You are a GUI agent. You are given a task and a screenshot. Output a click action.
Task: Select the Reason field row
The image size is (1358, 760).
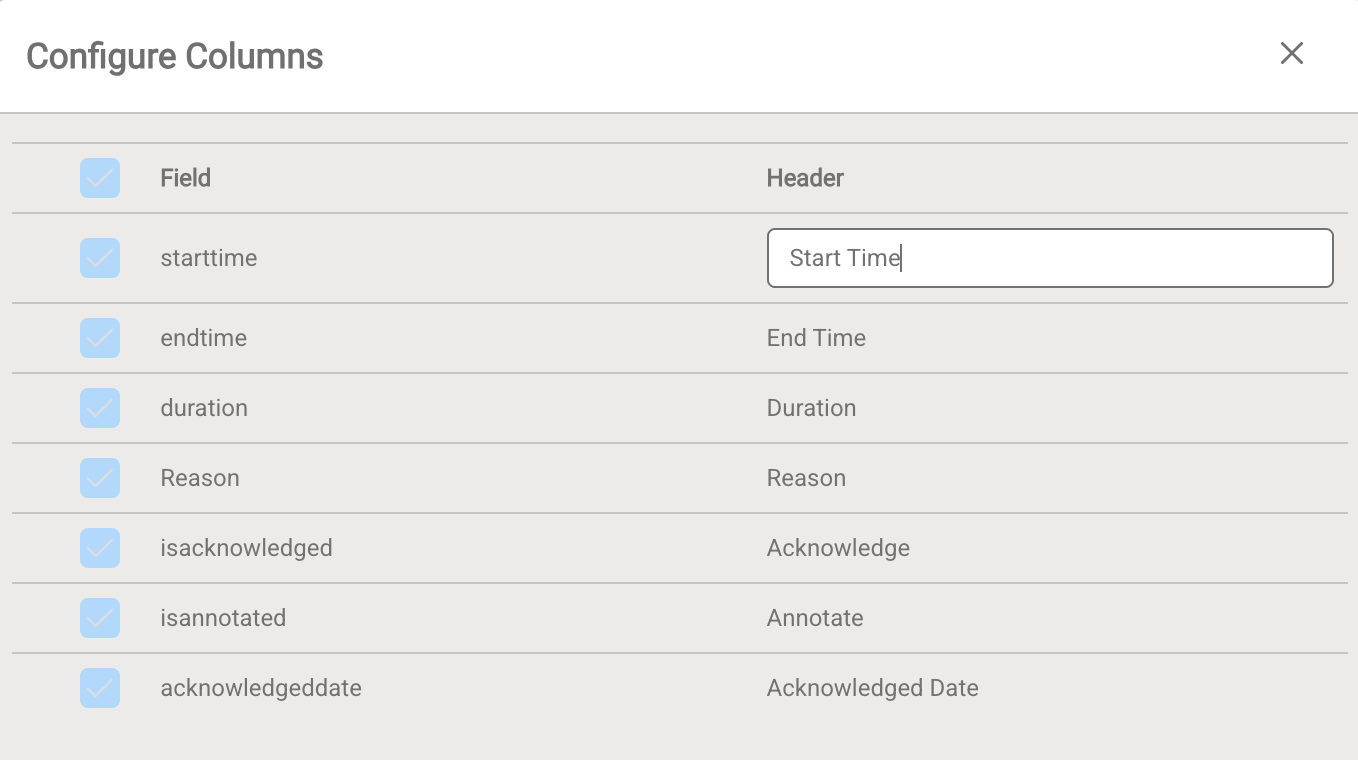[x=199, y=477]
